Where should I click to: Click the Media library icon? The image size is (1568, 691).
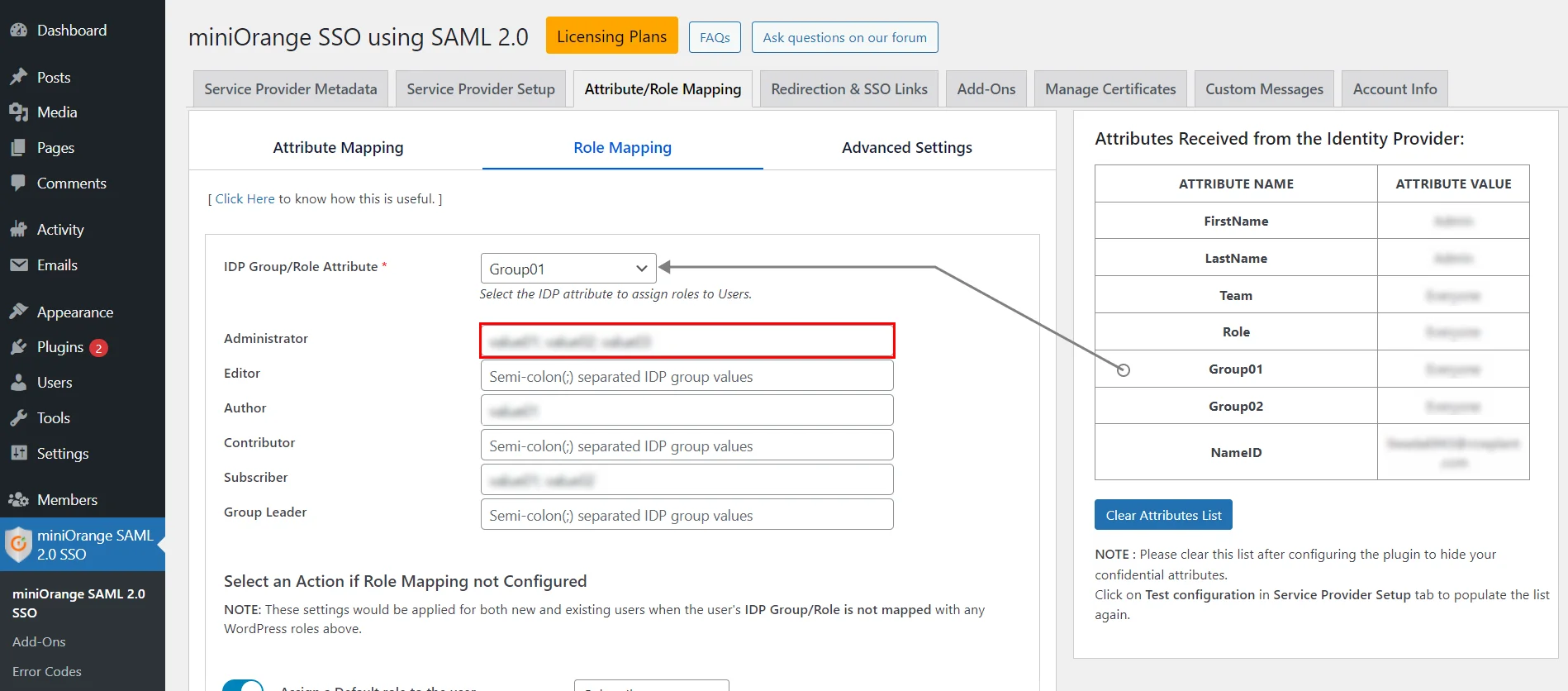click(x=18, y=112)
